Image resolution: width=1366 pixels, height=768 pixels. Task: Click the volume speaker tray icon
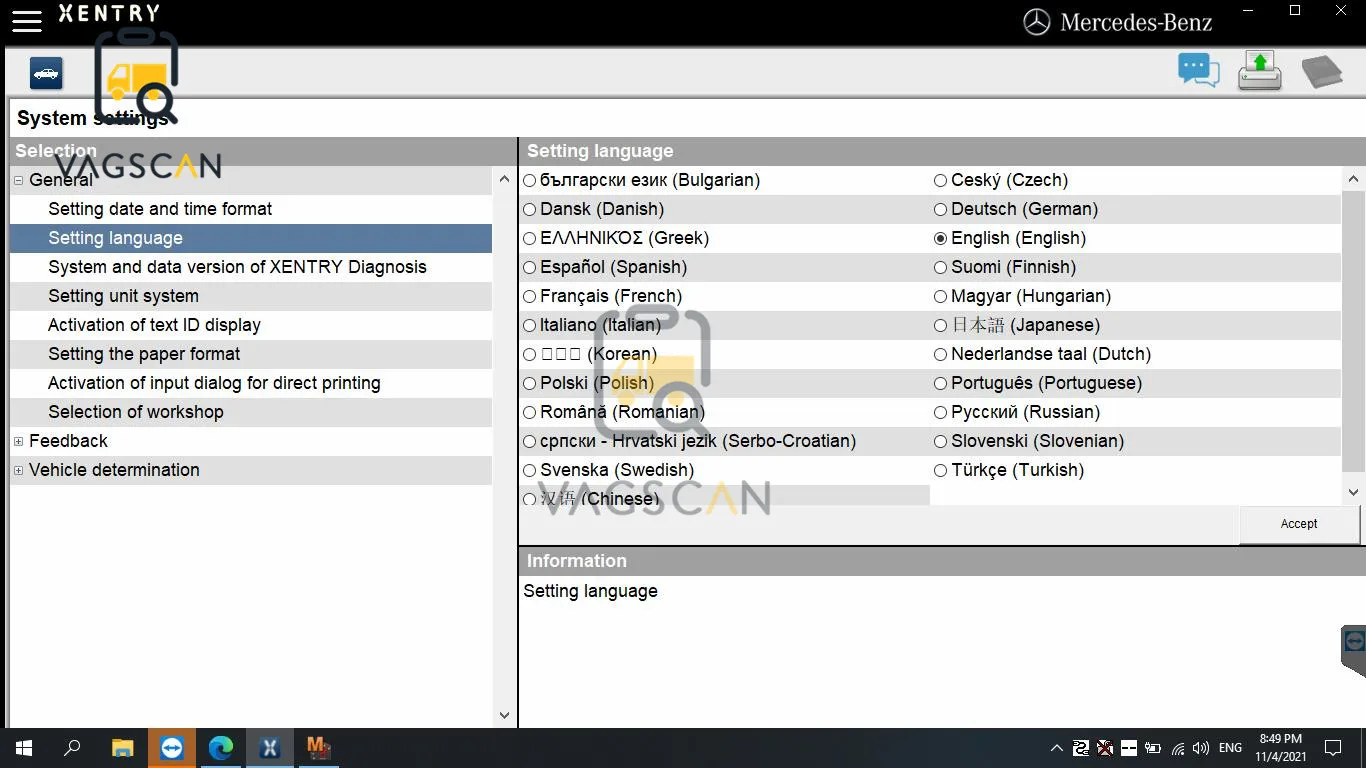tap(1201, 748)
